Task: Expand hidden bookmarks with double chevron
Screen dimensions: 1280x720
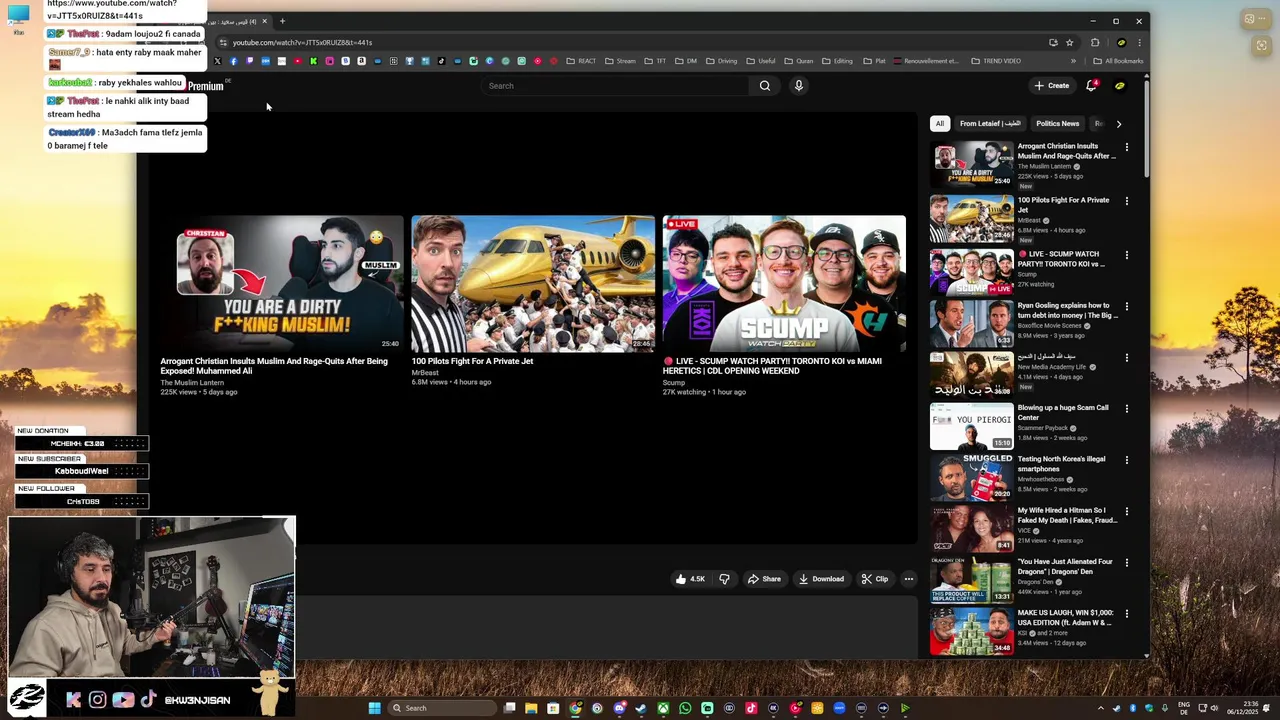Action: 1073,61
